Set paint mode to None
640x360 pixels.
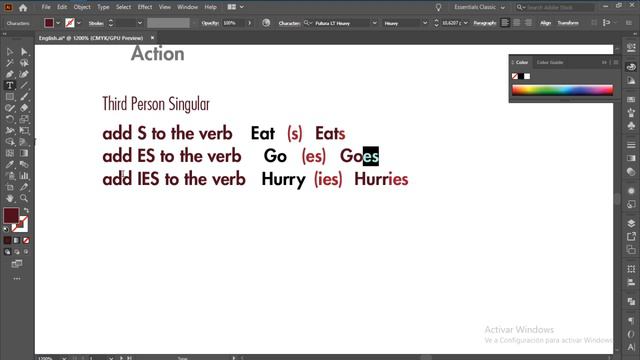point(26,240)
